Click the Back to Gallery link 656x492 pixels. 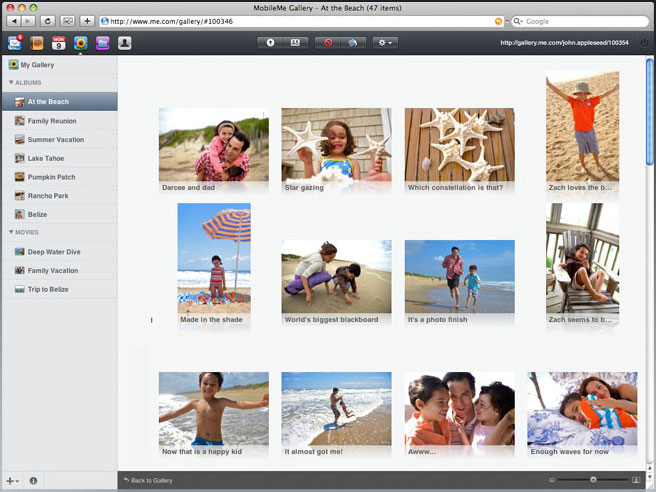[148, 480]
